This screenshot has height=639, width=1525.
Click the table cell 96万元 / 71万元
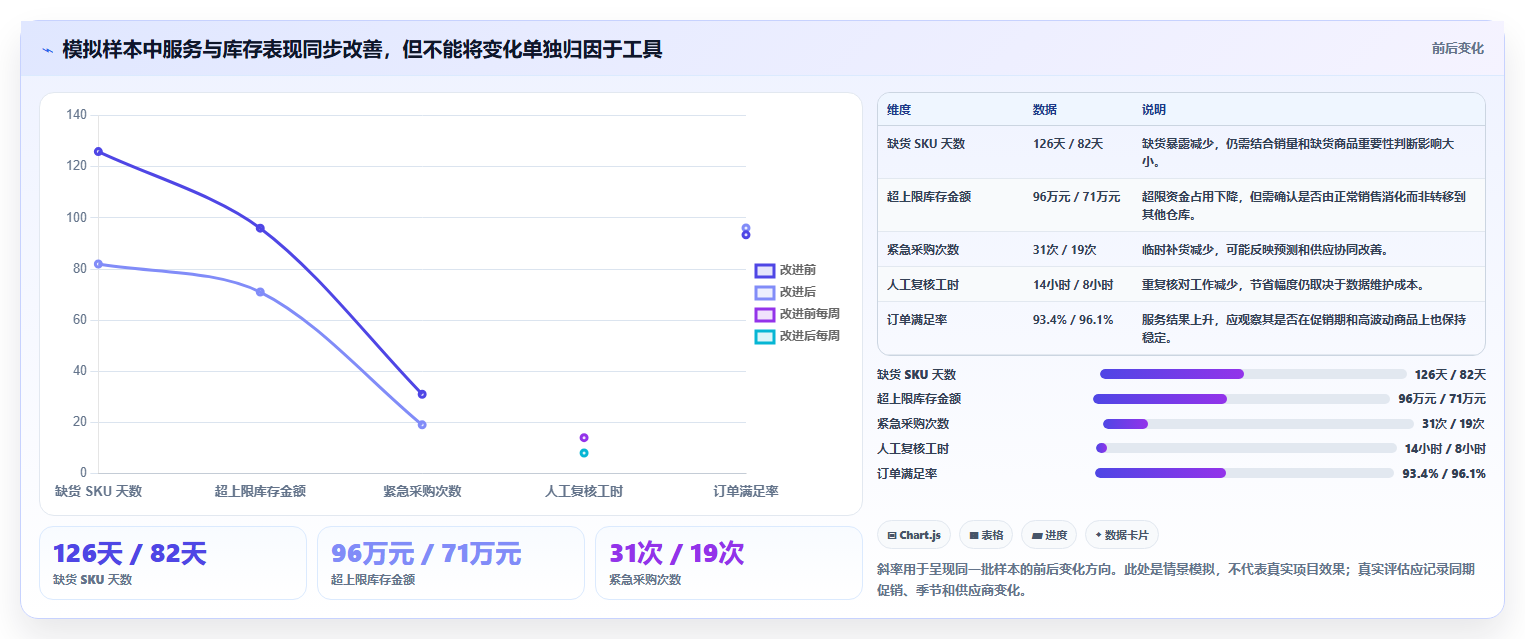point(1076,197)
